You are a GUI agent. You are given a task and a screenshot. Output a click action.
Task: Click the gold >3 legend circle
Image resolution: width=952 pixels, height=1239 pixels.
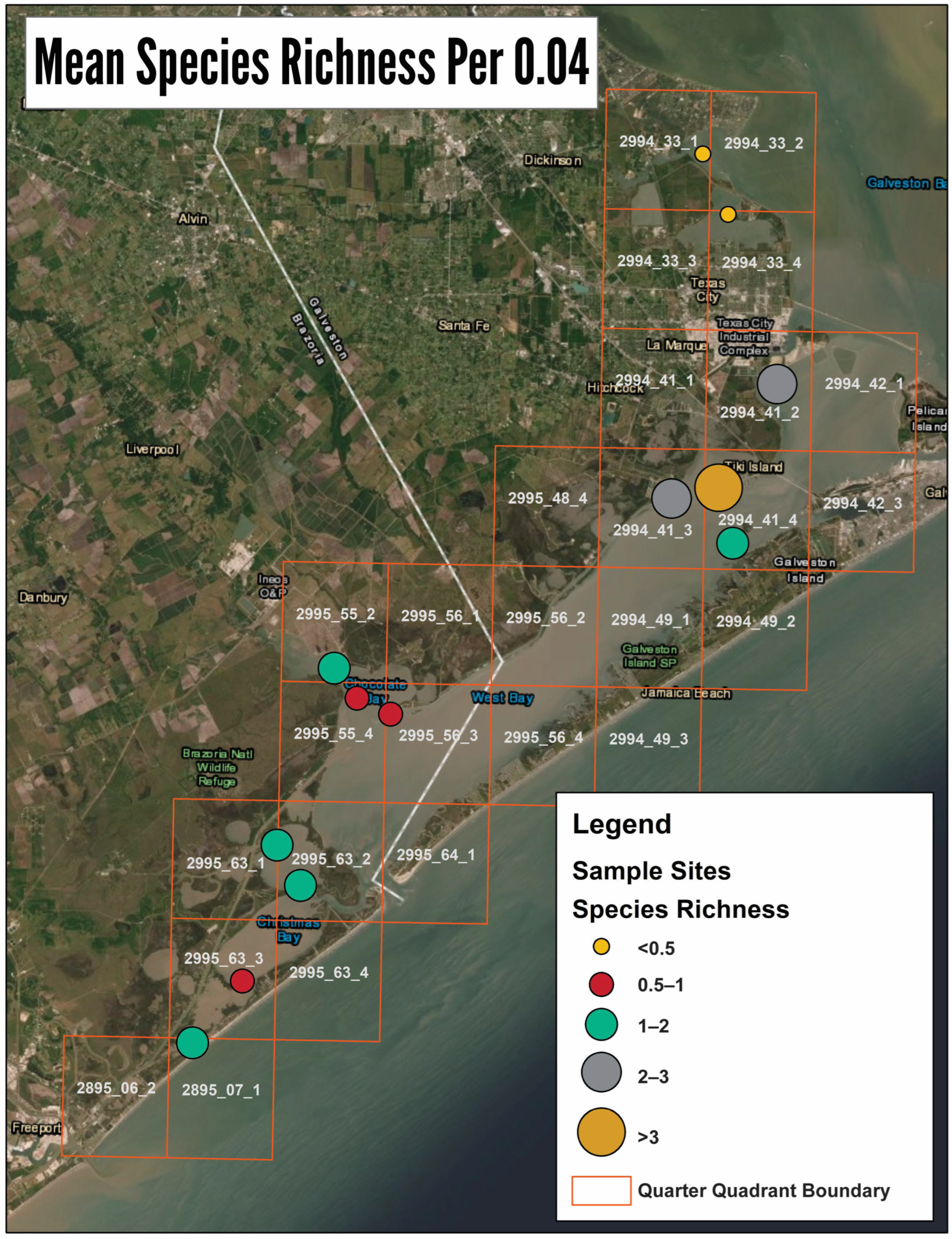[x=601, y=1132]
